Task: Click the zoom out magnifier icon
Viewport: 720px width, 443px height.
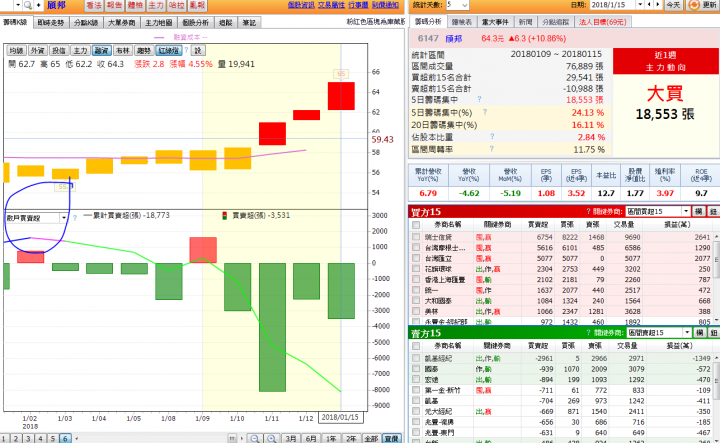Action: (x=255, y=438)
